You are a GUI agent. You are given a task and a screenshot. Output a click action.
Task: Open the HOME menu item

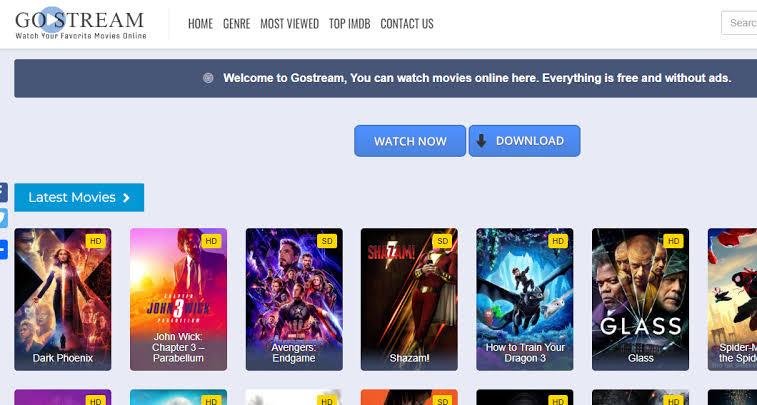(x=200, y=24)
